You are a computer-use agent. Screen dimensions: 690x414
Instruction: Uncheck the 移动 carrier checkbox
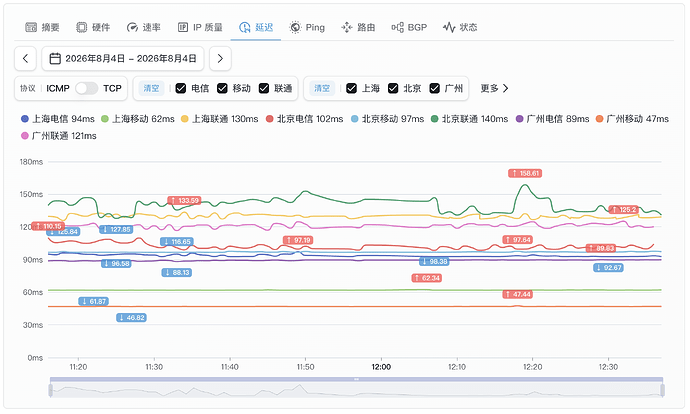tap(222, 88)
